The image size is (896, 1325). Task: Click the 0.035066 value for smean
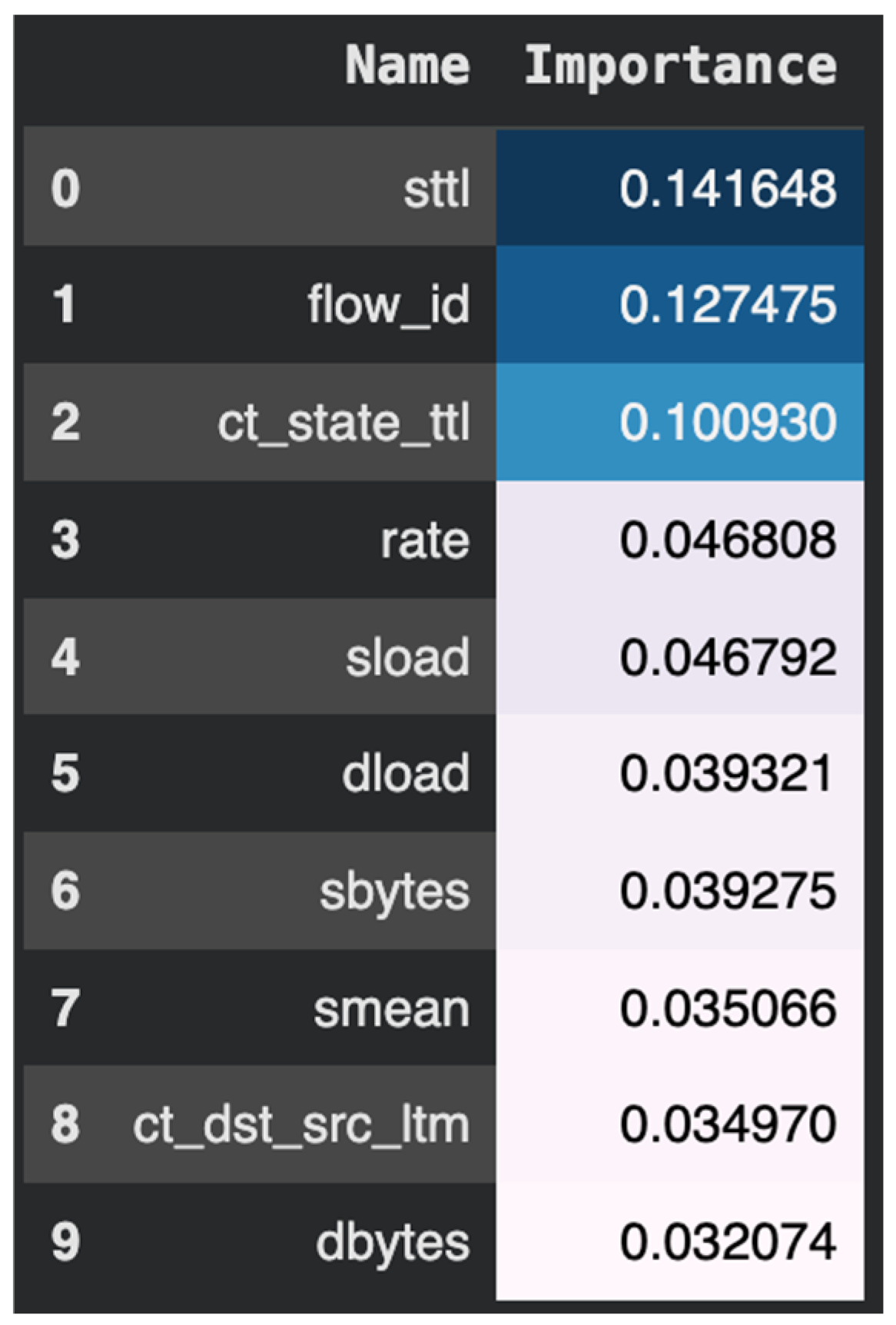click(x=727, y=1009)
